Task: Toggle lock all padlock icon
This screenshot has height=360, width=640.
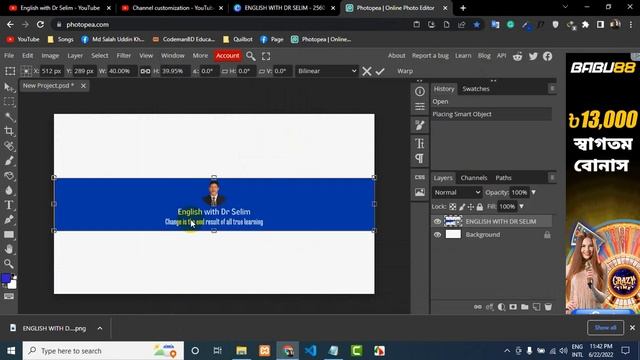Action: 480,207
